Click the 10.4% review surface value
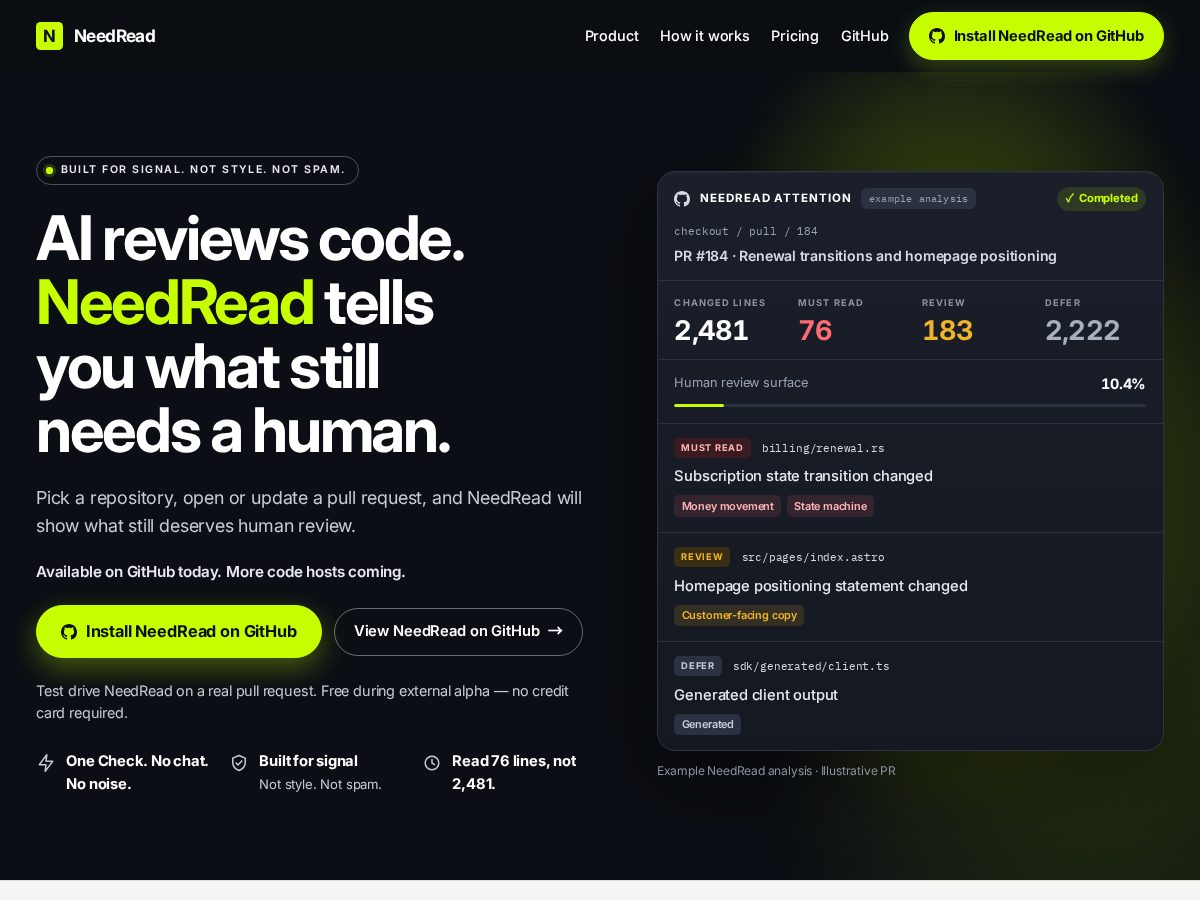Image resolution: width=1200 pixels, height=900 pixels. pyautogui.click(x=1123, y=384)
